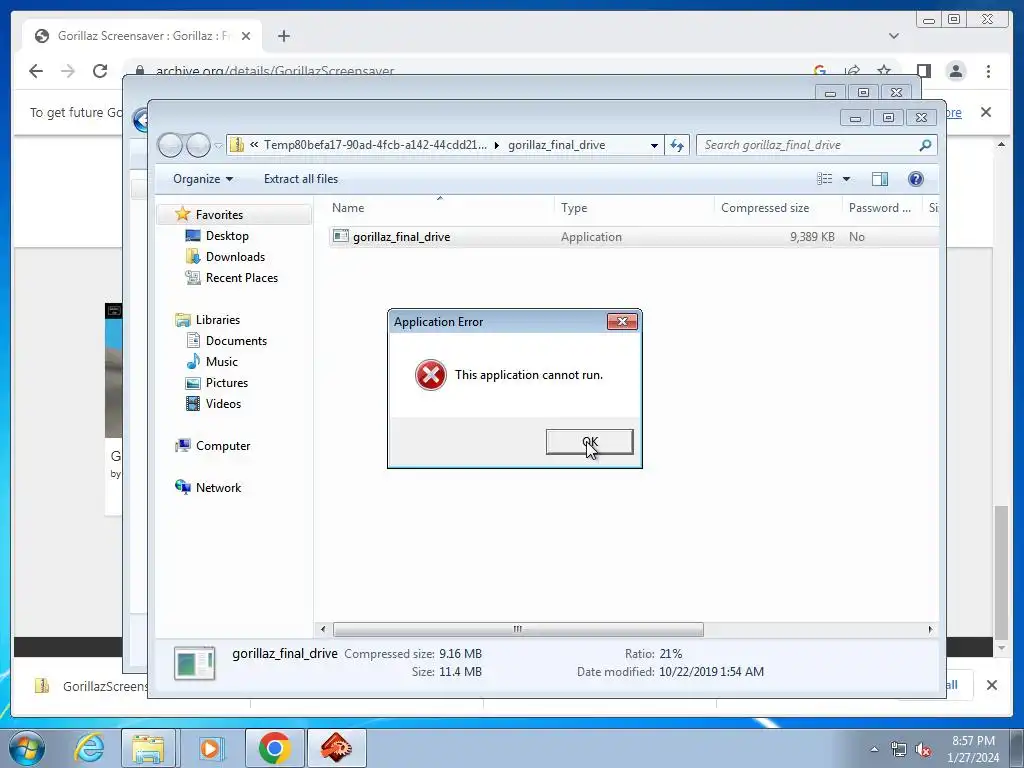Launch Internet Explorer from taskbar
The image size is (1024, 768).
pos(88,748)
